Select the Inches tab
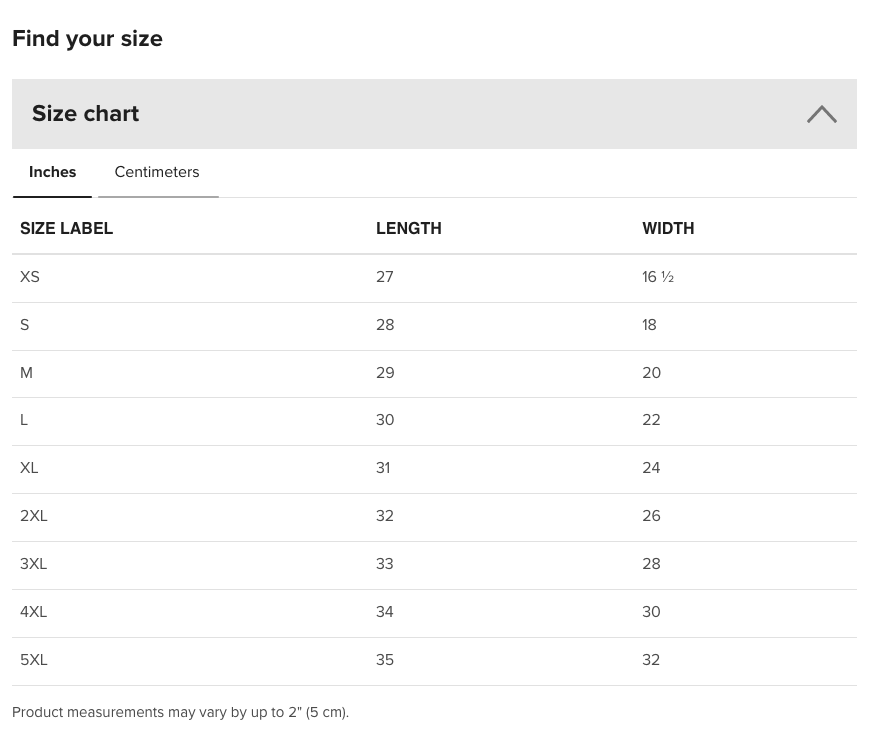The height and width of the screenshot is (733, 873). 52,172
